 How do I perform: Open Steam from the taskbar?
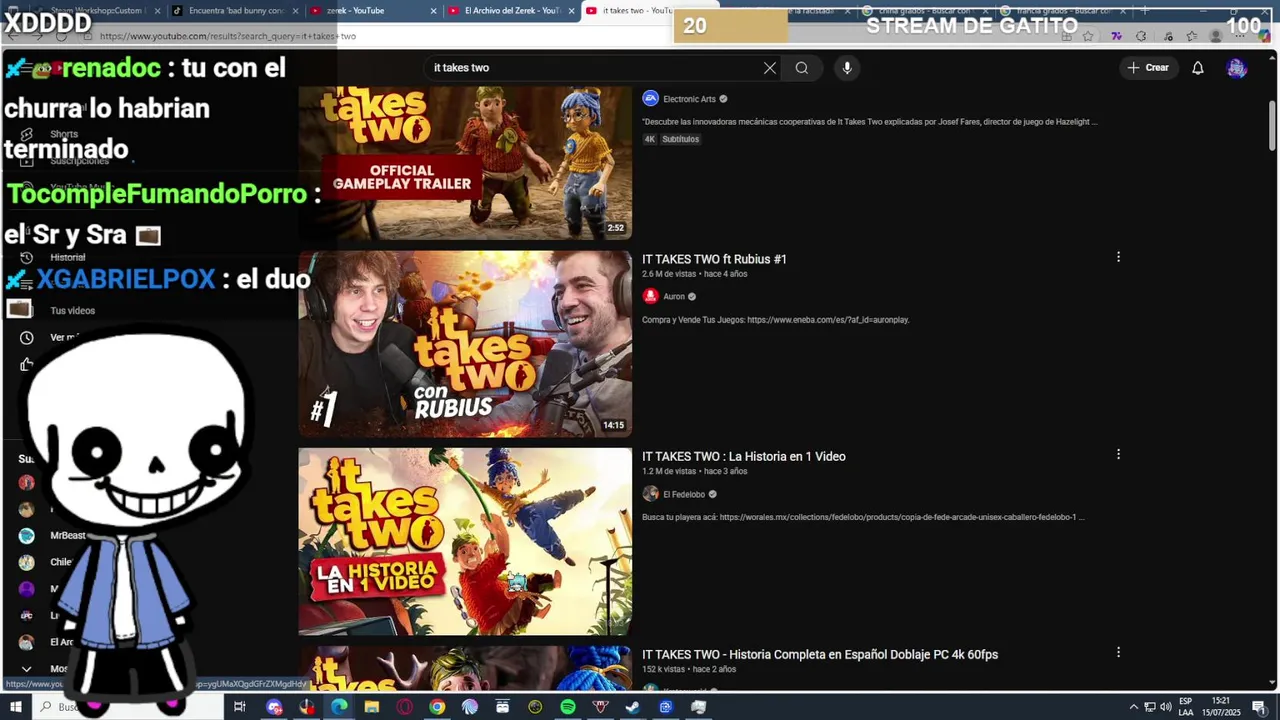tap(633, 707)
